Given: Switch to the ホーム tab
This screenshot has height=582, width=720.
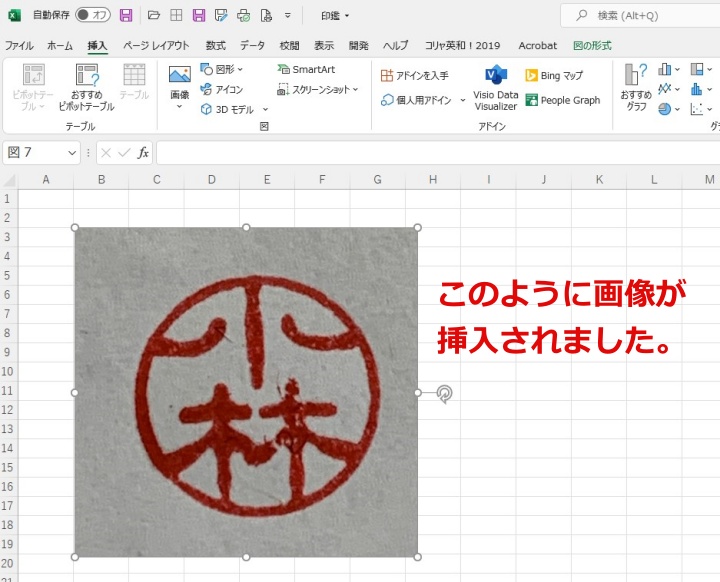Looking at the screenshot, I should pos(60,45).
